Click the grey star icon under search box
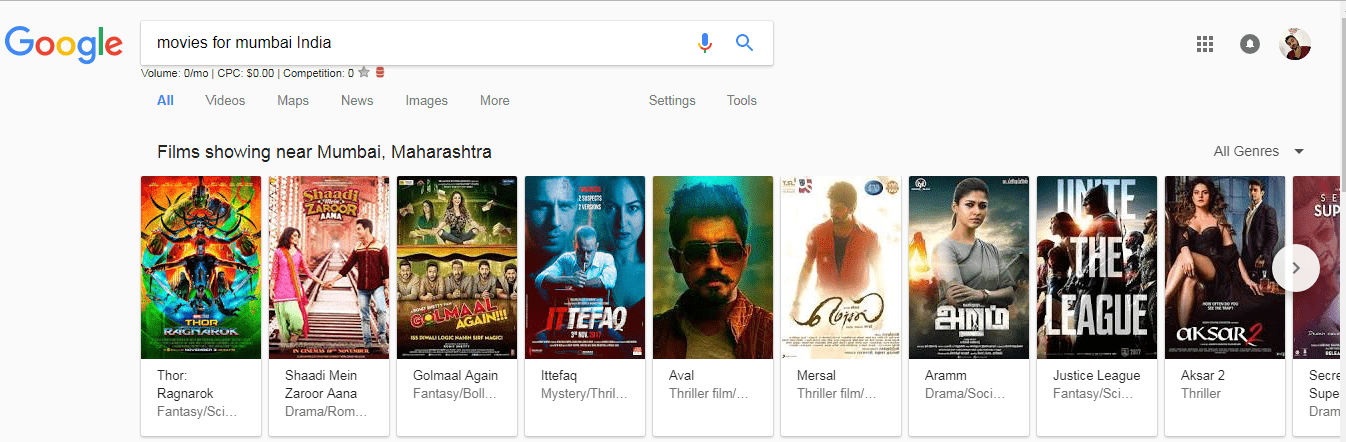The height and width of the screenshot is (442, 1346). click(364, 73)
